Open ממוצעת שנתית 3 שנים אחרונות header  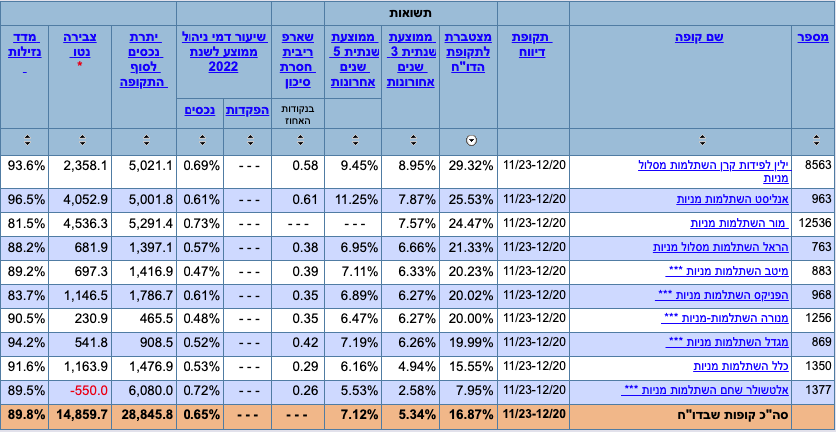coord(412,60)
